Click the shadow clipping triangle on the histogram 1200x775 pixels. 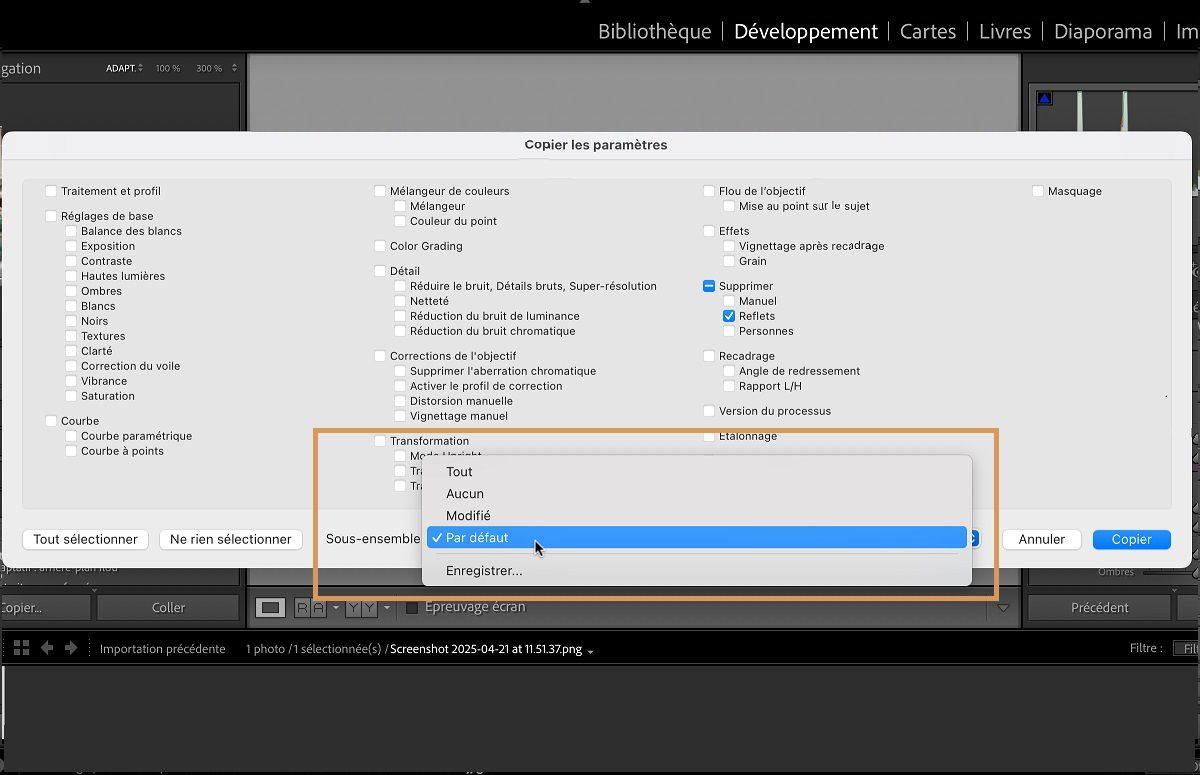point(1044,97)
